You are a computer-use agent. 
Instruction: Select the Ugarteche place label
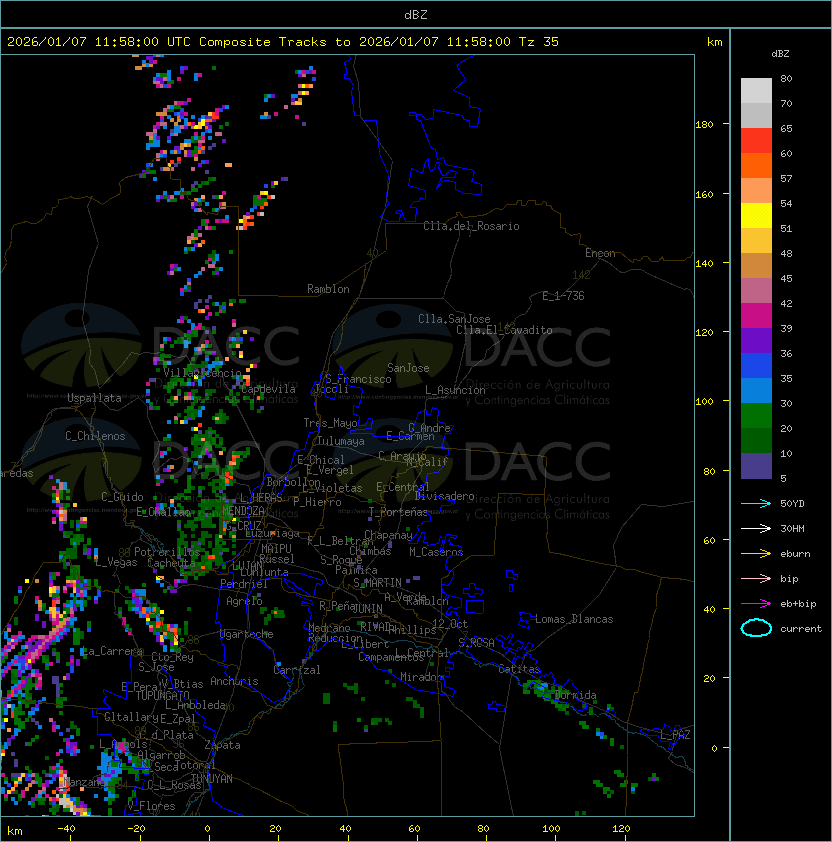(x=247, y=634)
